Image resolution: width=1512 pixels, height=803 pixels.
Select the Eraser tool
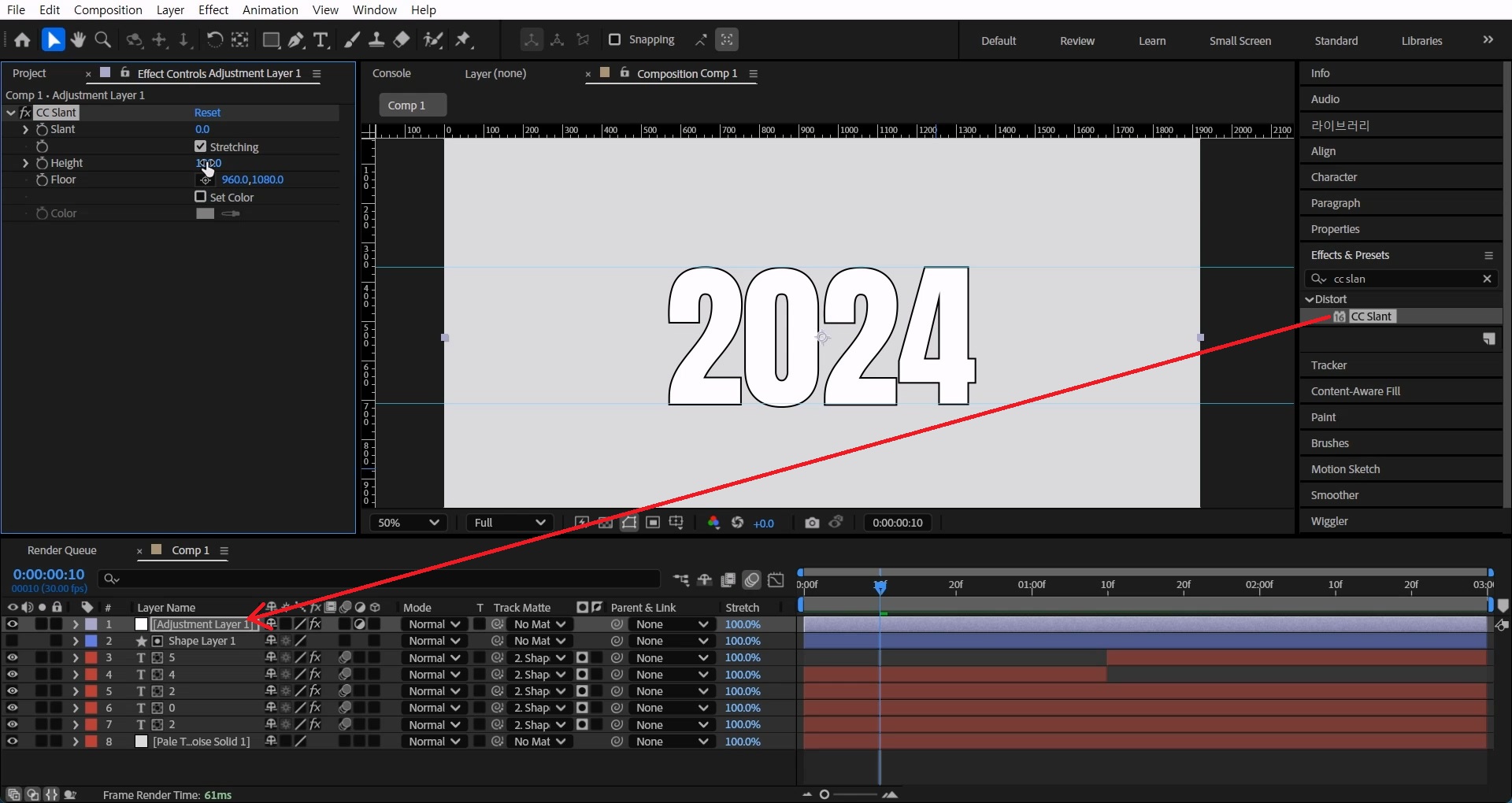402,40
